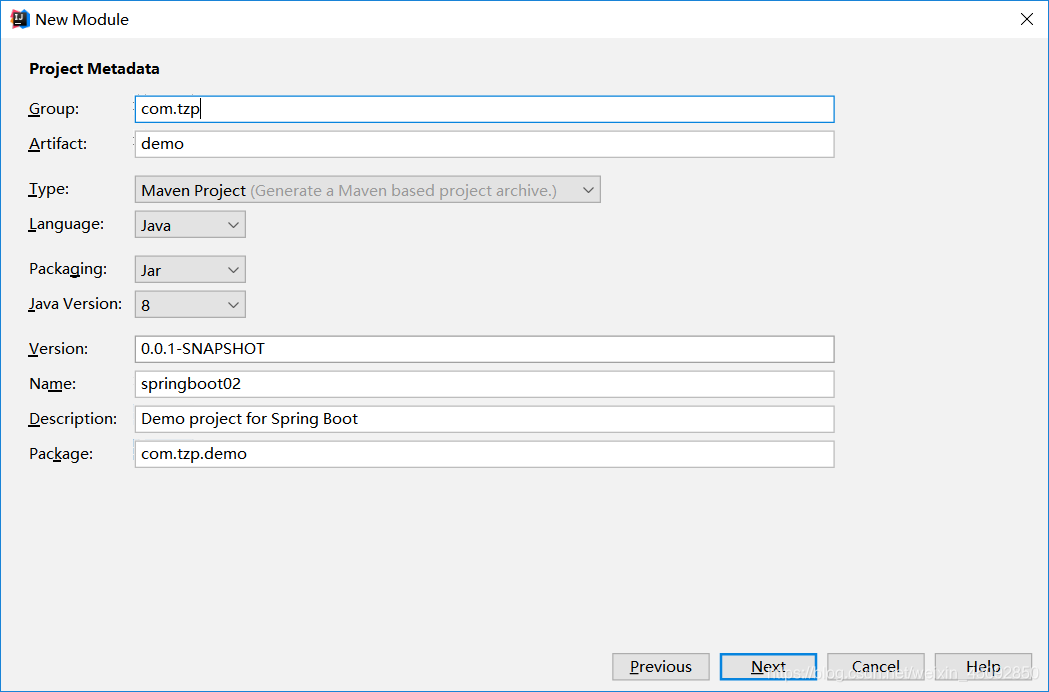Click the Package label

(x=61, y=454)
